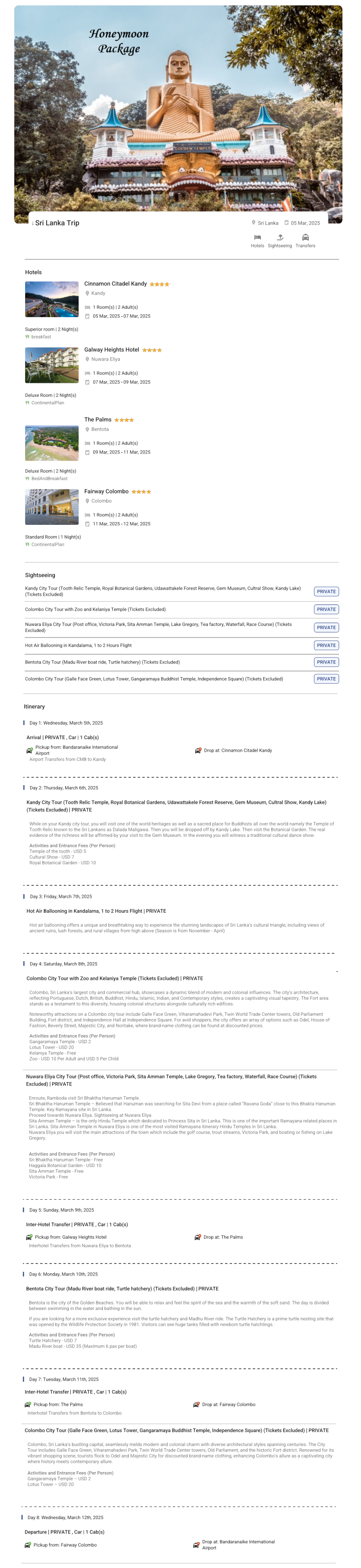
Task: Open the Cinnamon Citadel Kandy hotel photo
Action: click(x=52, y=299)
